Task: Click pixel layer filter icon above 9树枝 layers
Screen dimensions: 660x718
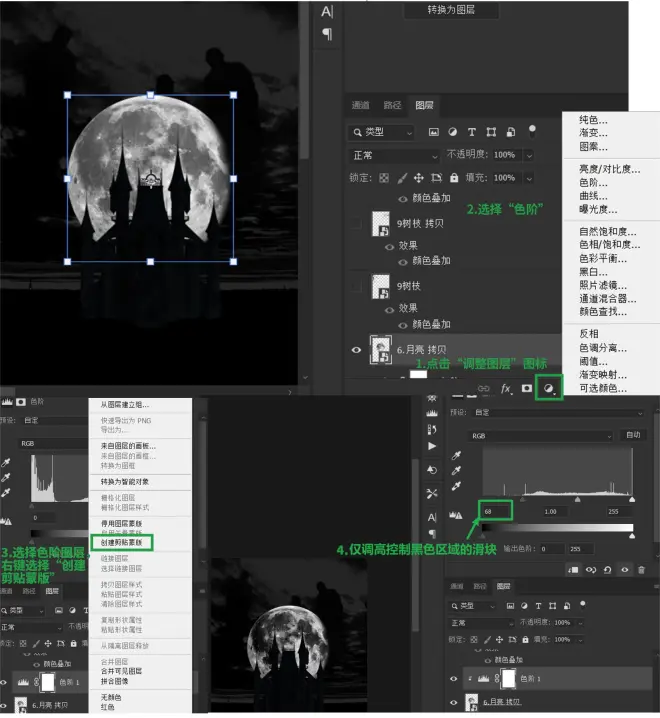Action: pos(433,132)
